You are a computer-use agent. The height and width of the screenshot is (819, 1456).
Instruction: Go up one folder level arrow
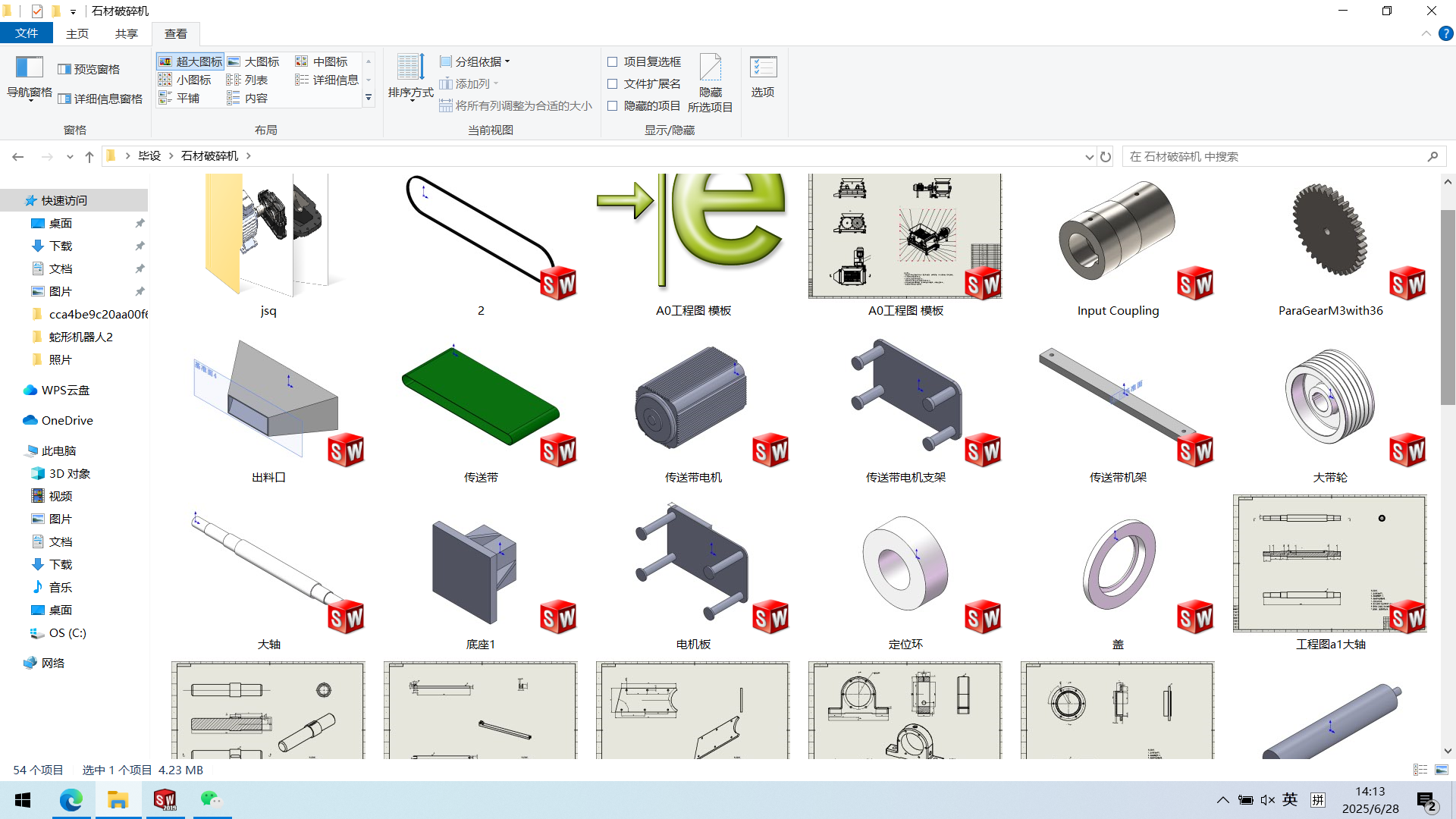(x=89, y=156)
